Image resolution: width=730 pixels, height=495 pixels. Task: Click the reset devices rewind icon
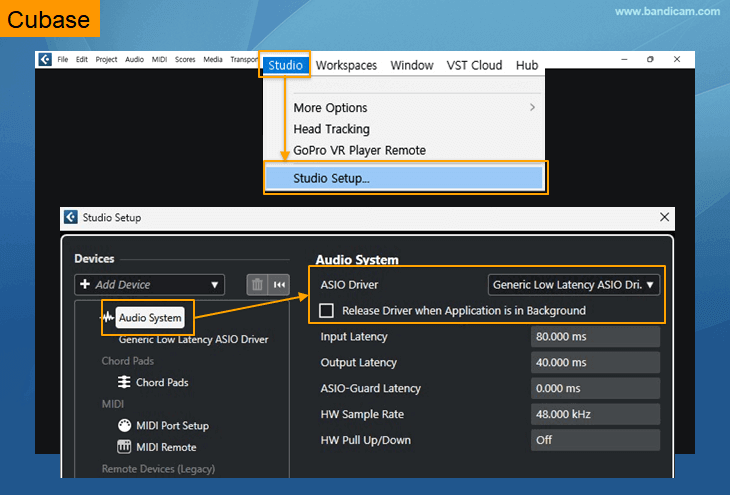coord(279,285)
